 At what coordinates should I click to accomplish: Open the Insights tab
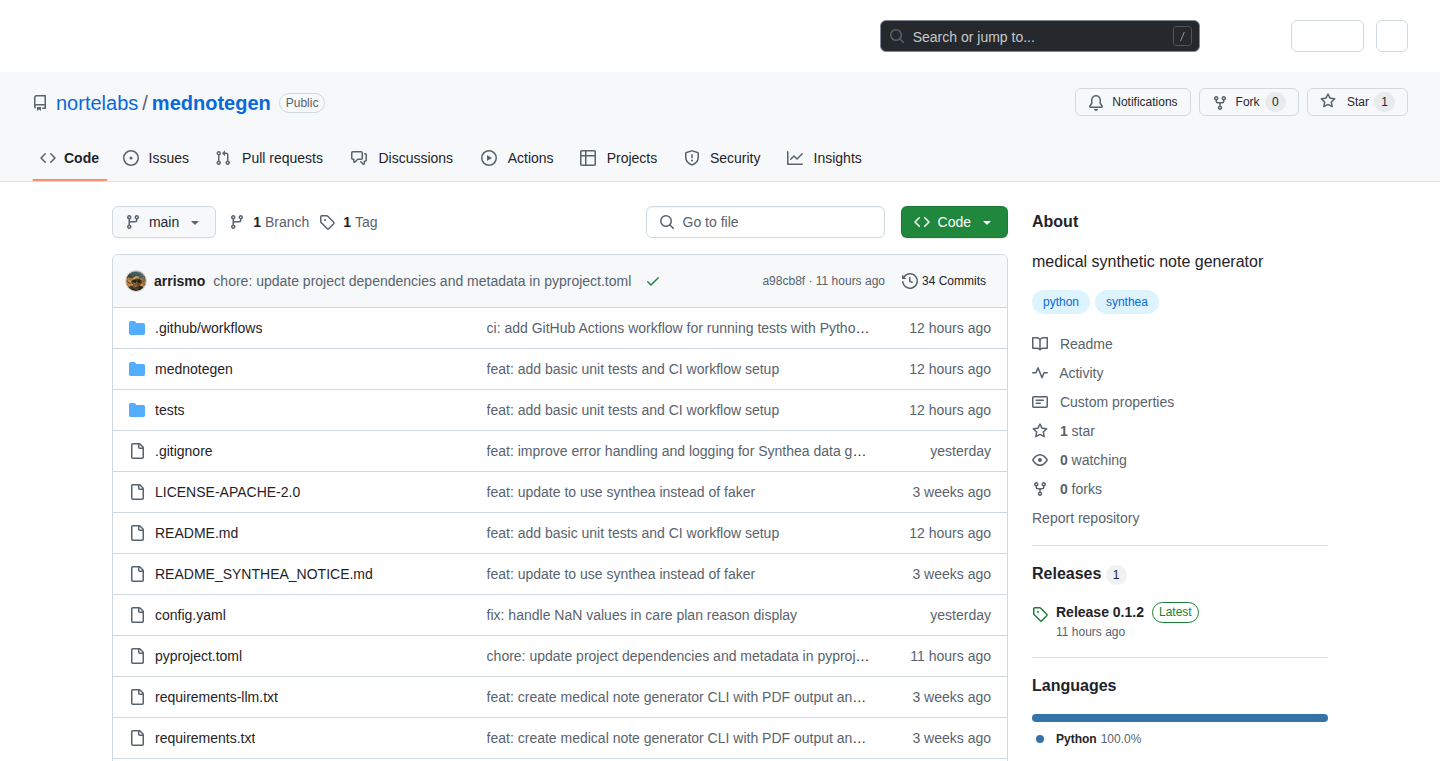824,158
